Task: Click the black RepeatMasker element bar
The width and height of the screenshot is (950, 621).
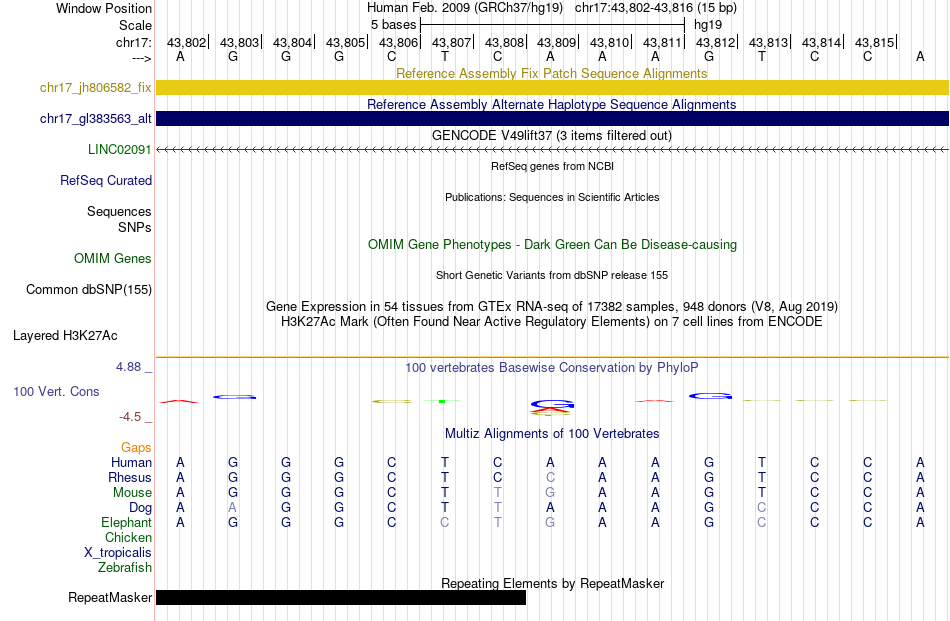Action: tap(341, 597)
